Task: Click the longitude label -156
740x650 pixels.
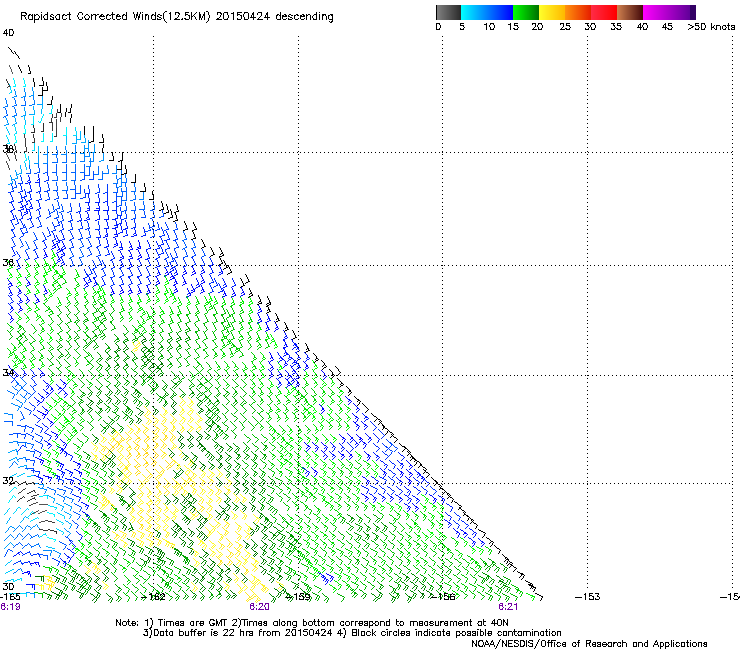Action: tap(443, 597)
